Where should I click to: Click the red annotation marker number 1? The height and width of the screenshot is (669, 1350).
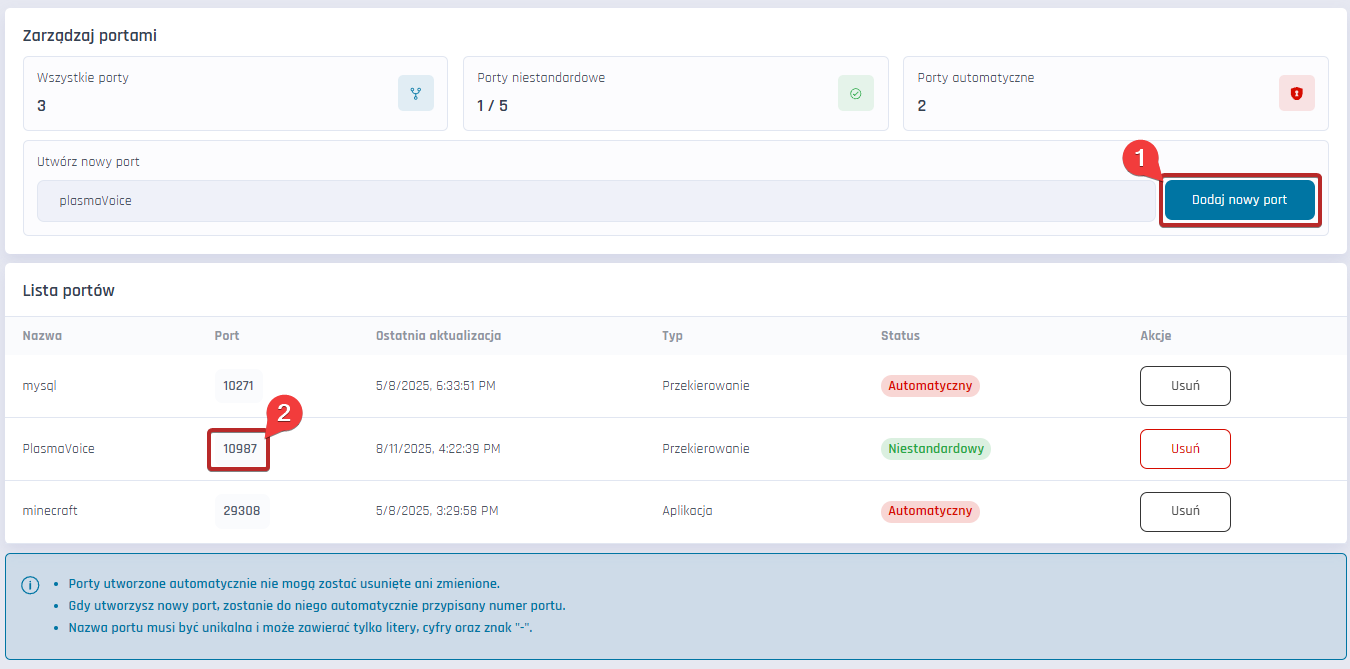click(x=1140, y=159)
